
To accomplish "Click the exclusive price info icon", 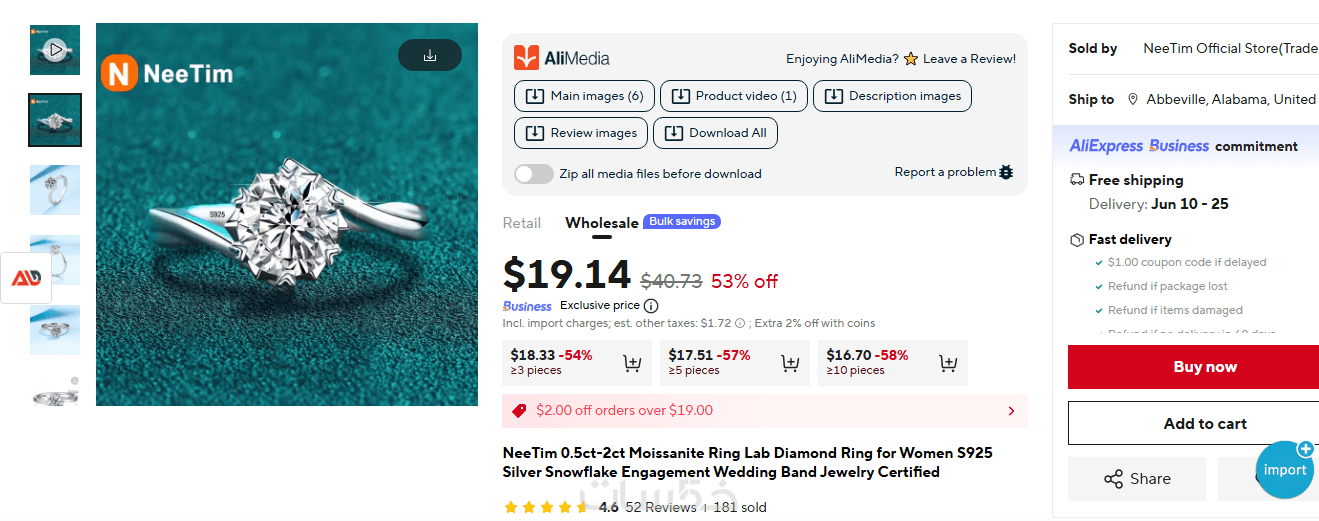I will (651, 306).
